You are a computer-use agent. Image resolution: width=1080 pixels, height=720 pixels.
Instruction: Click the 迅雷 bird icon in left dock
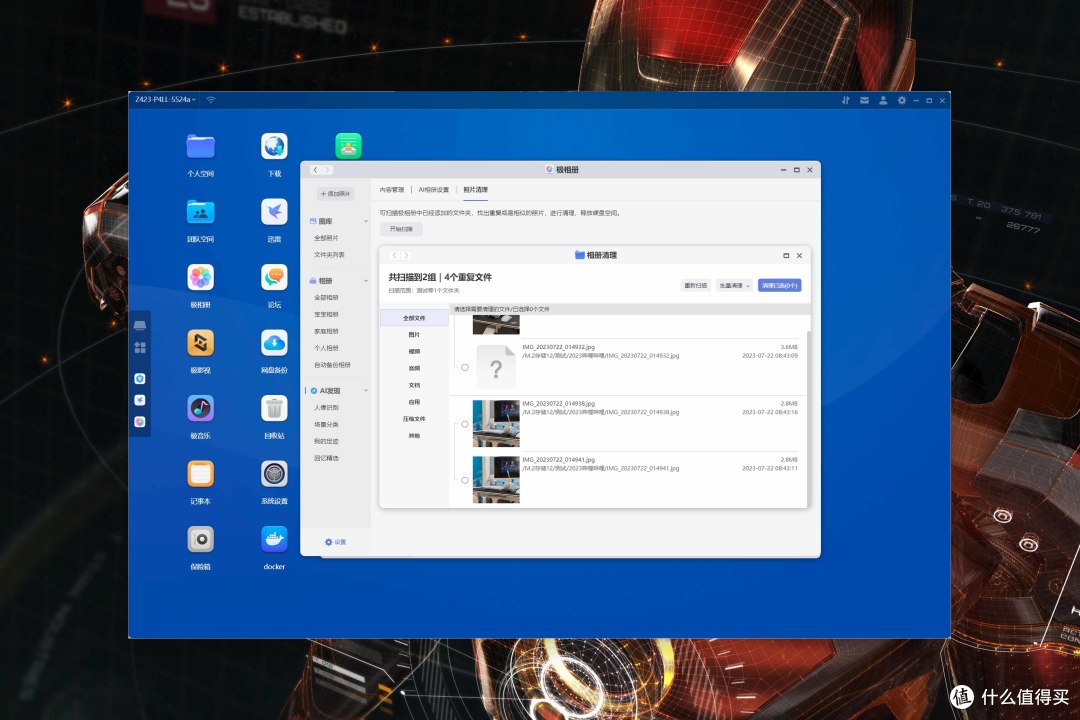(140, 400)
